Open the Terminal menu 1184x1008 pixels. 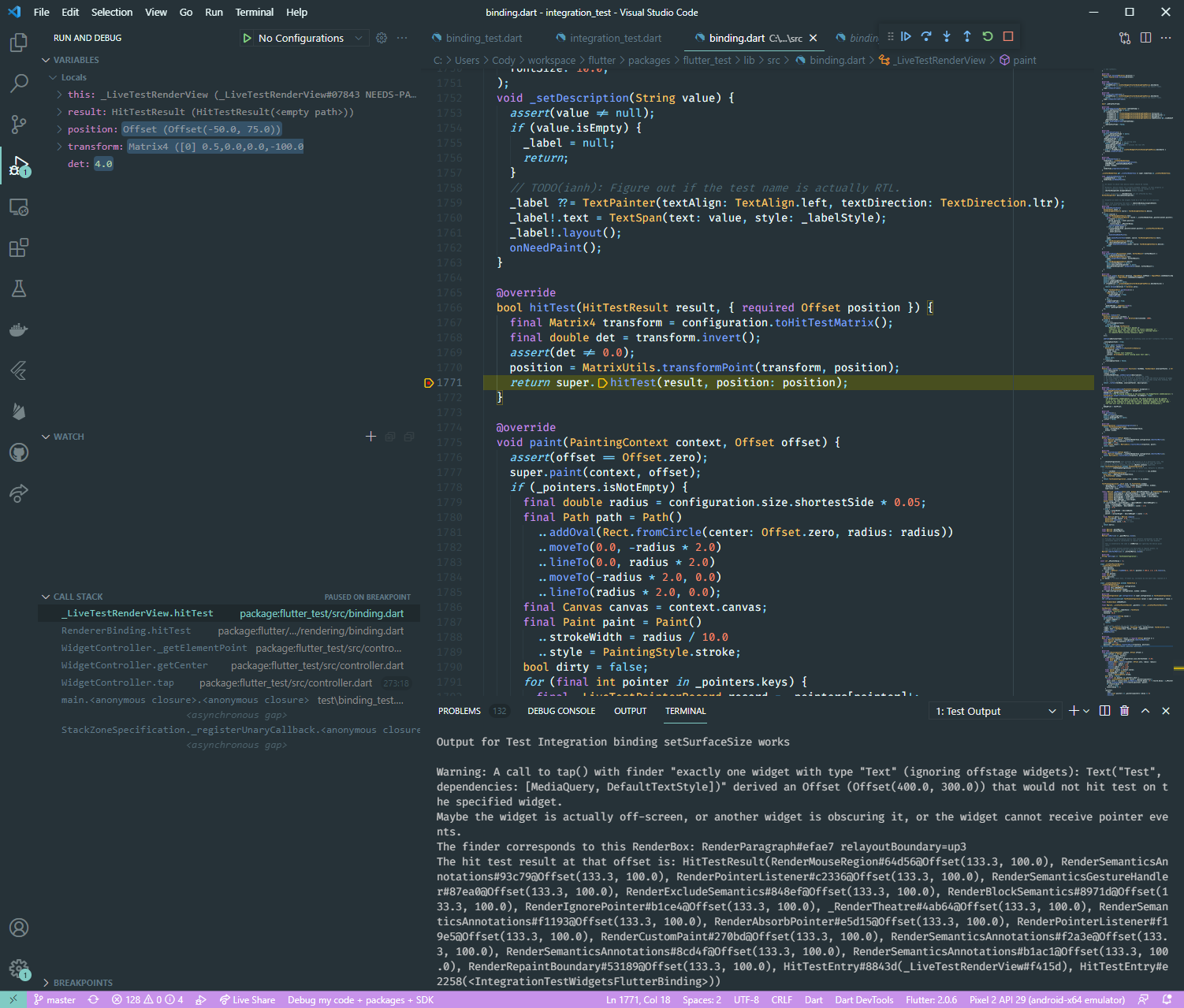click(255, 12)
